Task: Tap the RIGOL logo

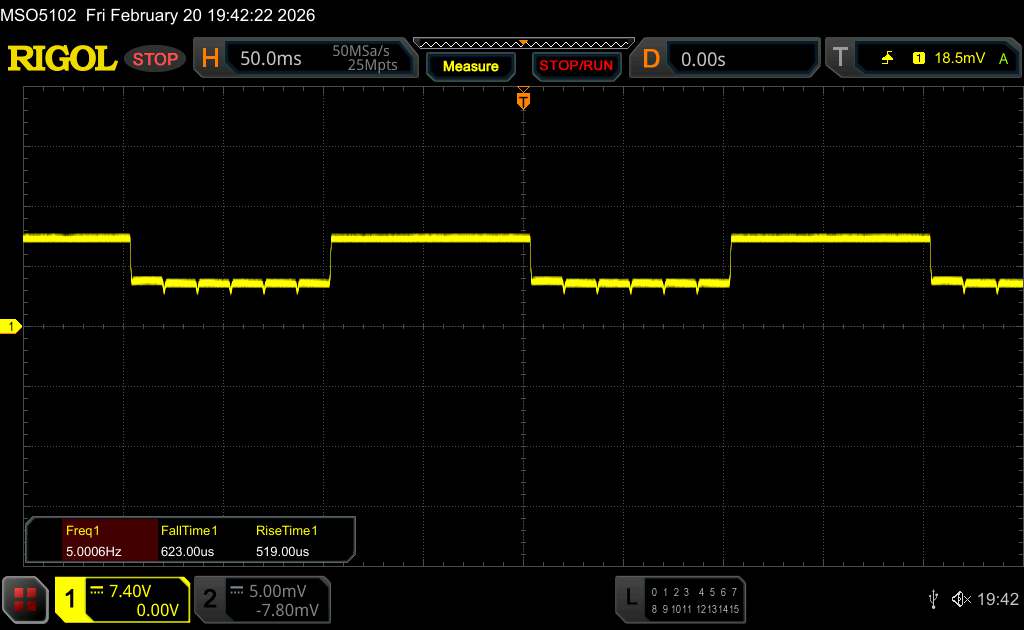Action: pos(62,59)
